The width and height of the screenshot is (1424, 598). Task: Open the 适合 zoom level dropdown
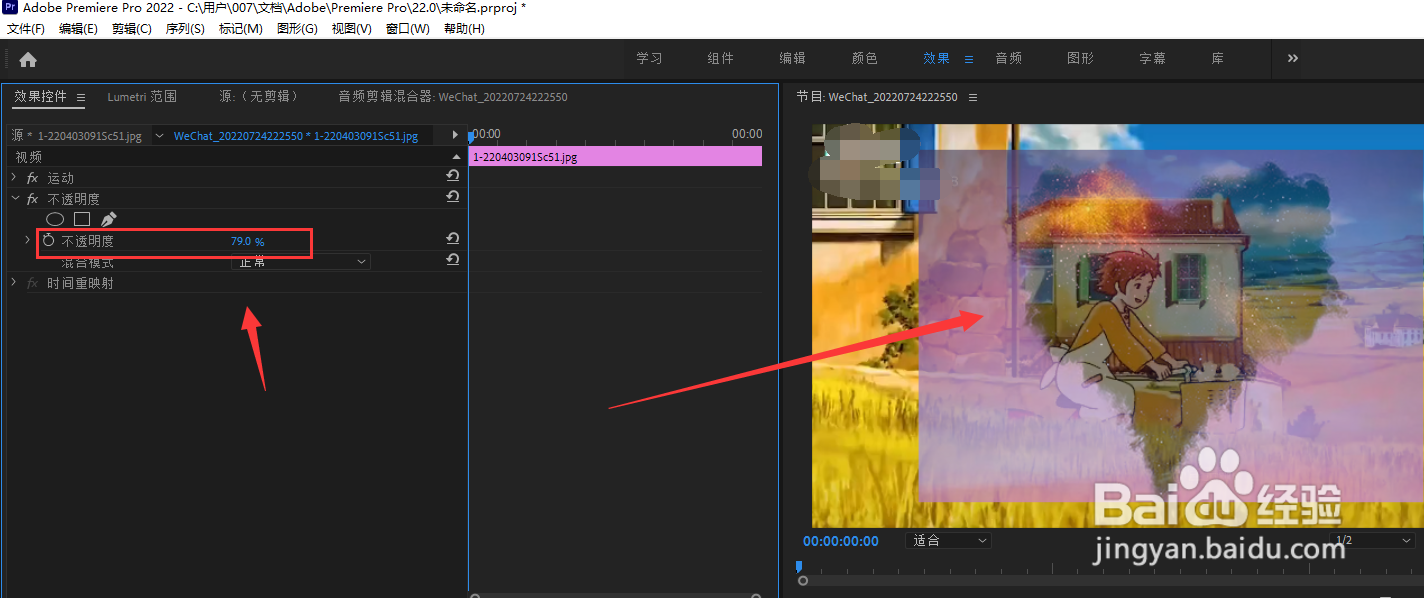[946, 539]
